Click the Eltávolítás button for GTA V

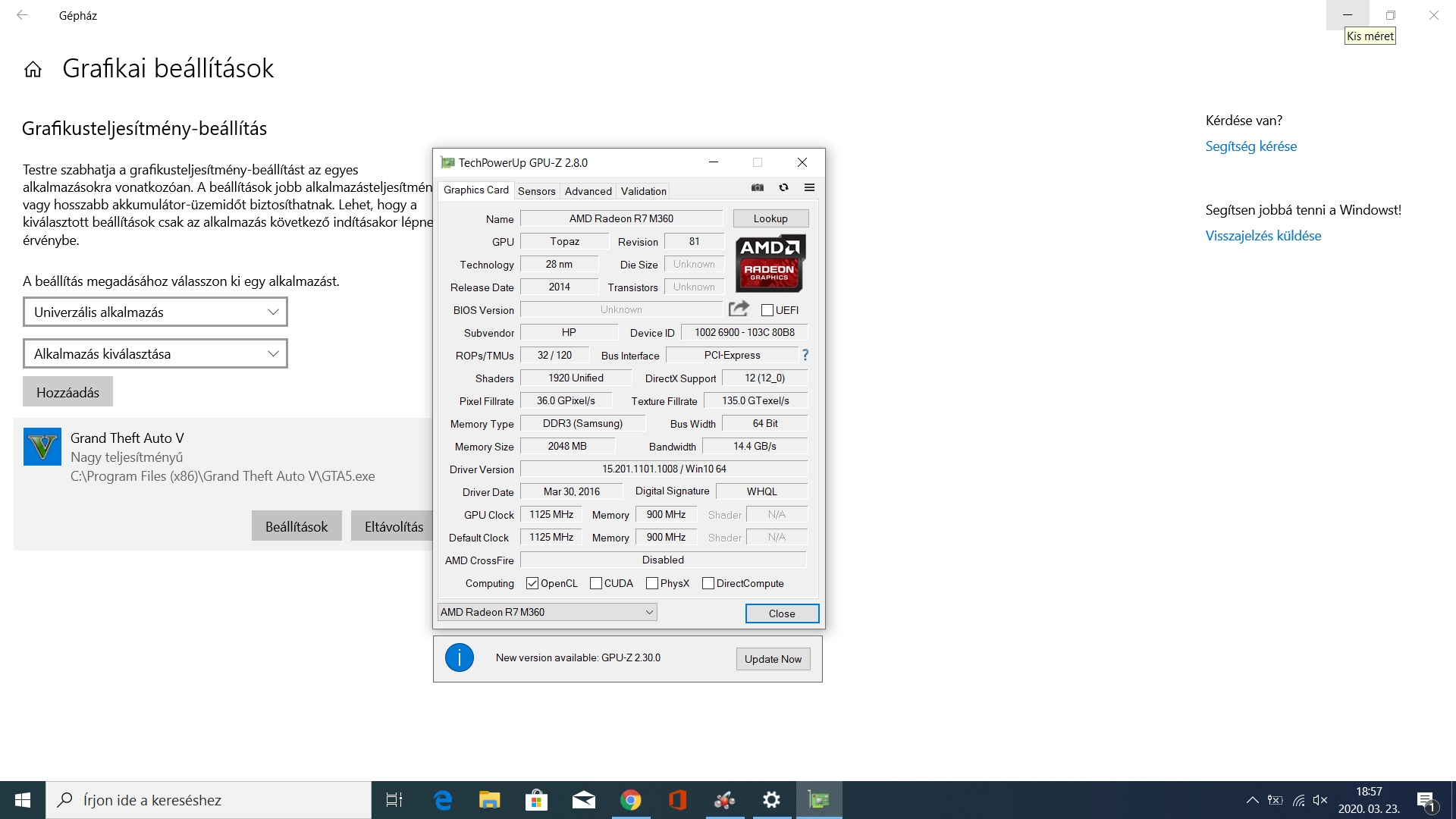coord(394,526)
